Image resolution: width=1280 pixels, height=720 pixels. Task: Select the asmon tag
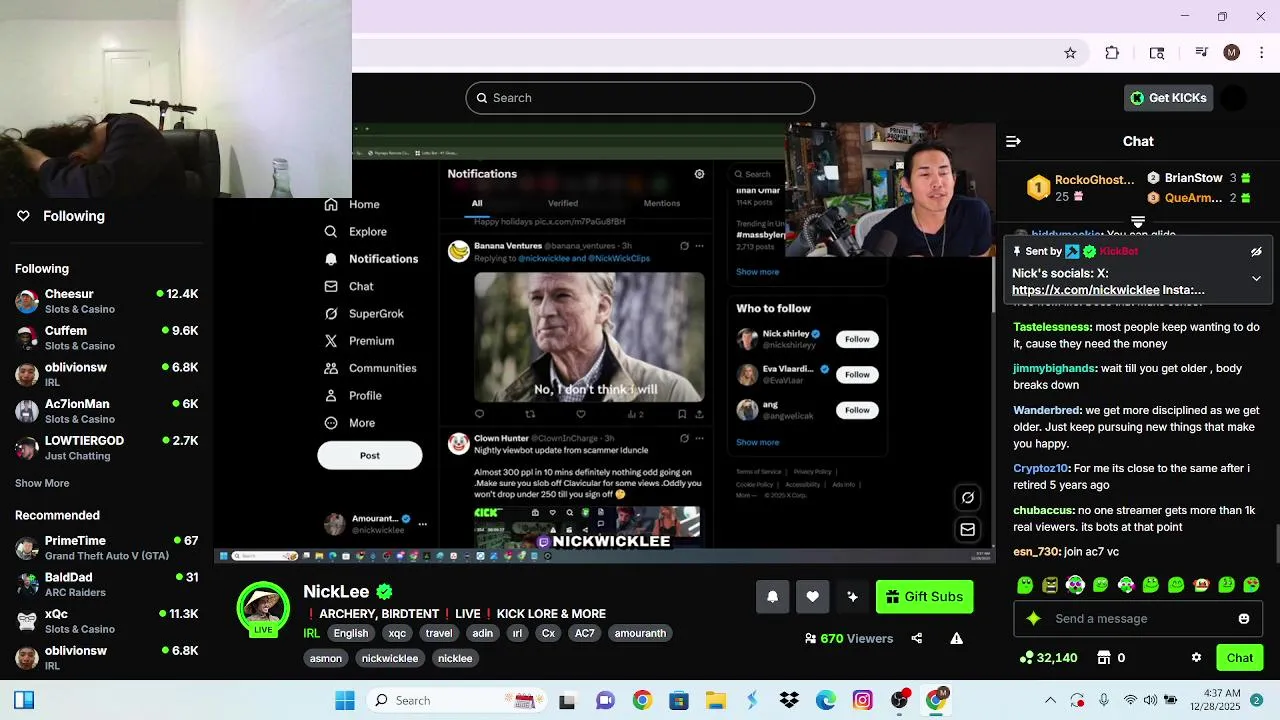pos(326,658)
